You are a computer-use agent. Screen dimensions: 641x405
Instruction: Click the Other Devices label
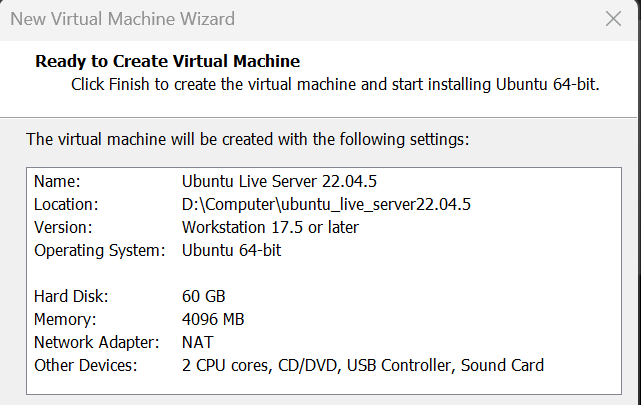pyautogui.click(x=88, y=365)
